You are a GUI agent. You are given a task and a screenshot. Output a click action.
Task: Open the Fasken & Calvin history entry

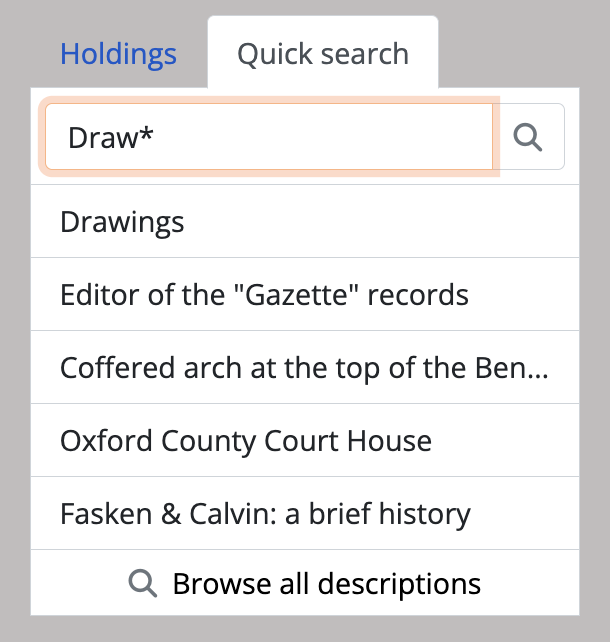[265, 514]
